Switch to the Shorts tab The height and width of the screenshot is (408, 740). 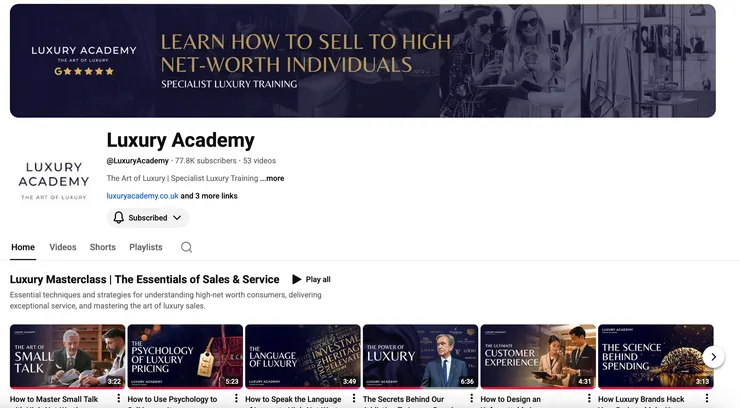(x=102, y=247)
